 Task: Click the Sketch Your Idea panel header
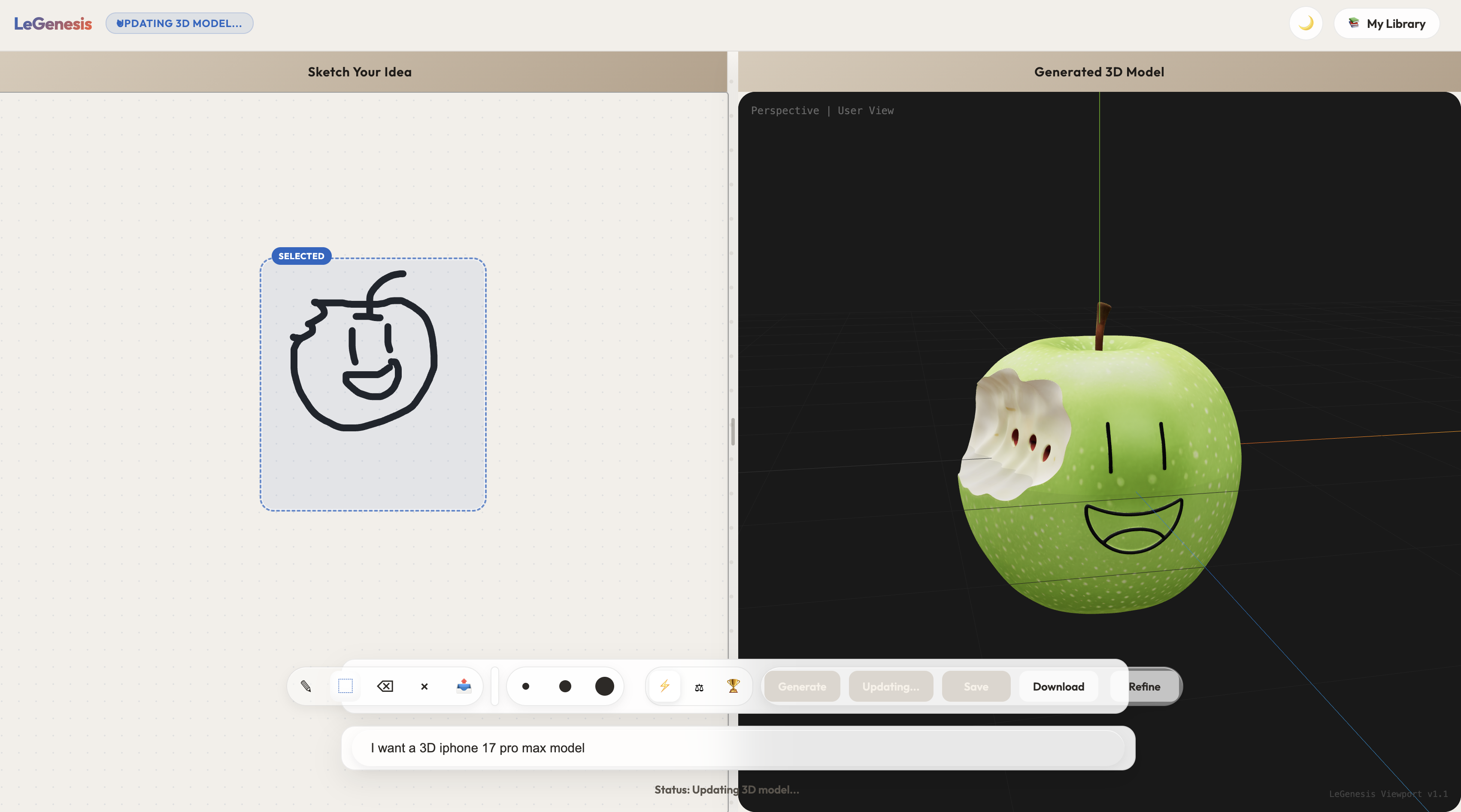pyautogui.click(x=360, y=72)
